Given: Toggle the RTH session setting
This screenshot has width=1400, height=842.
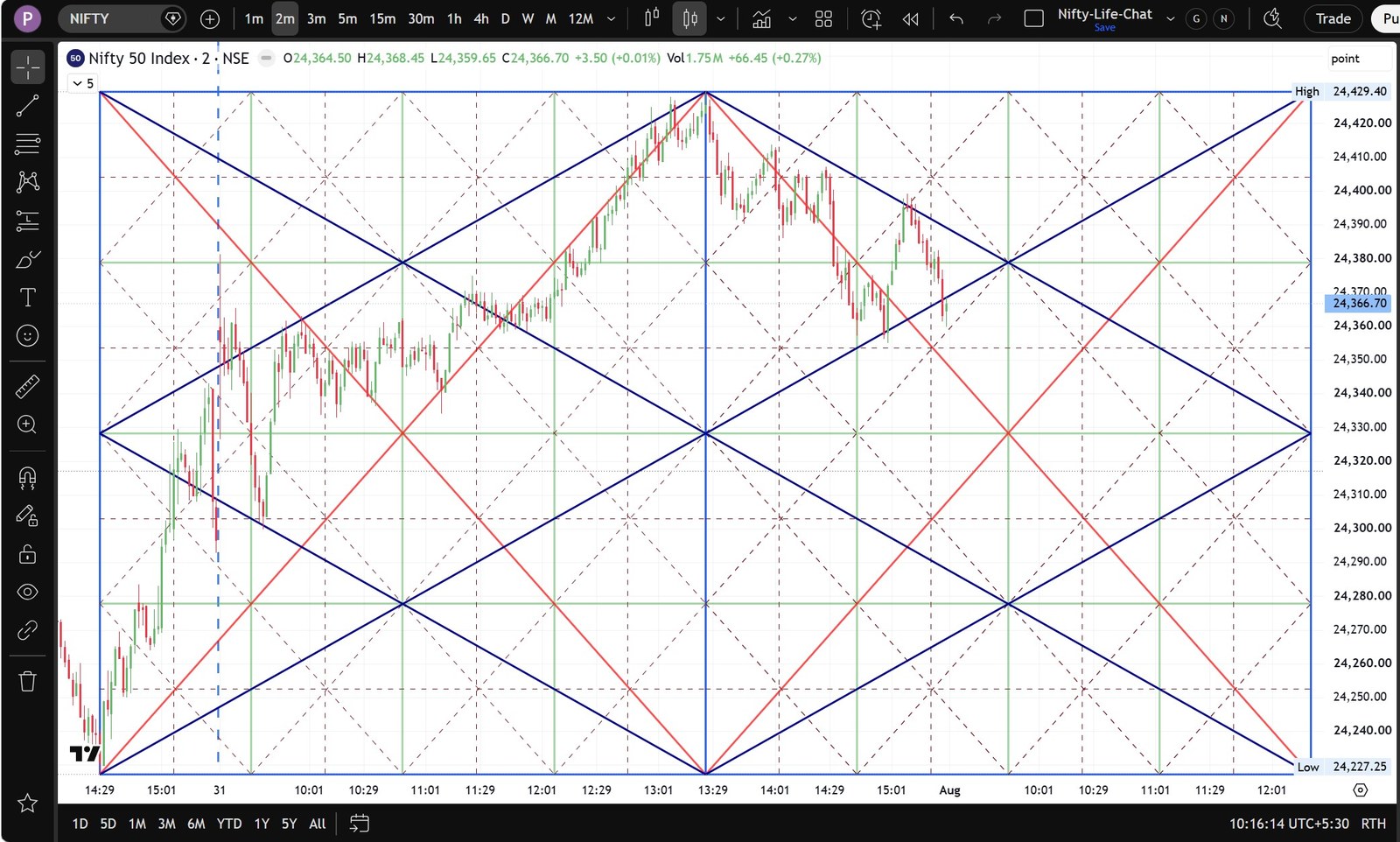Looking at the screenshot, I should coord(1373,824).
